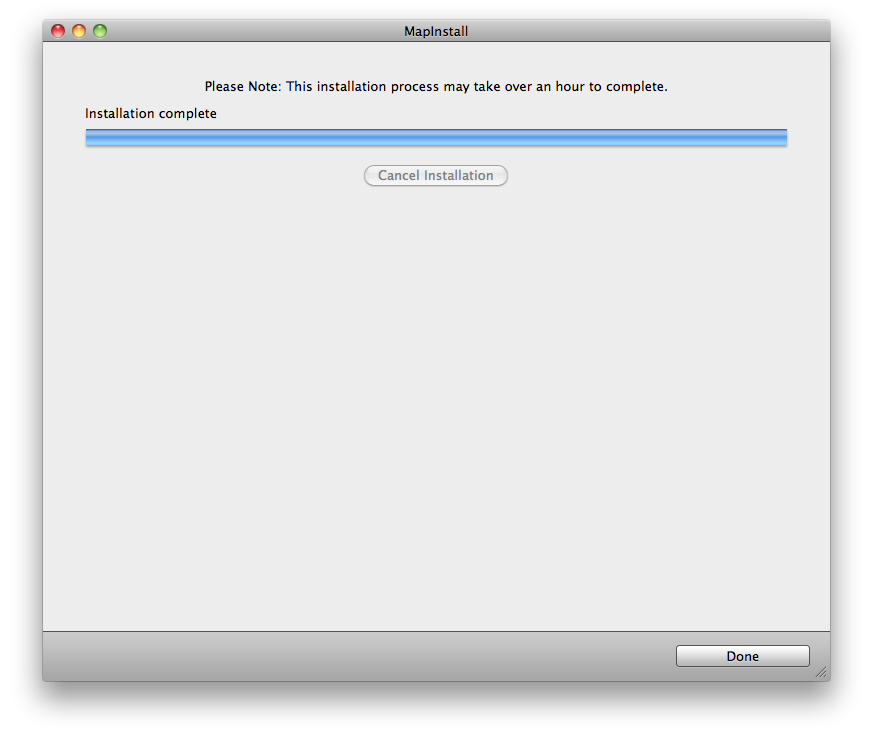Click the empty gray area in window center
890x740 pixels.
[436, 400]
